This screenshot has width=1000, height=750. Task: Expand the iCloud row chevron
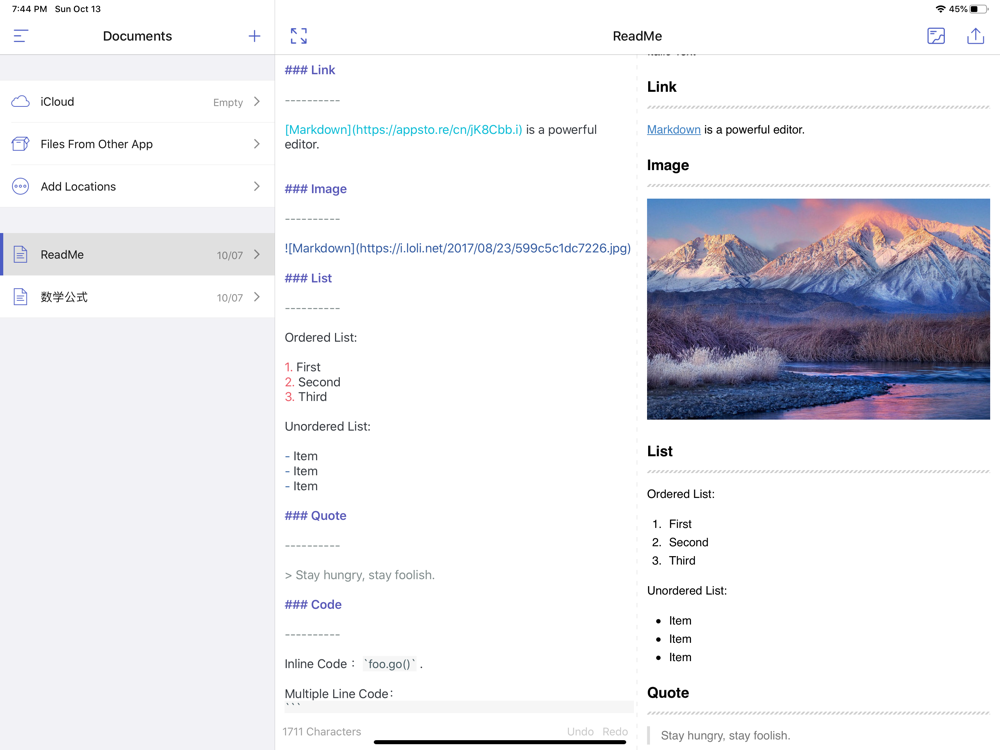click(x=256, y=101)
